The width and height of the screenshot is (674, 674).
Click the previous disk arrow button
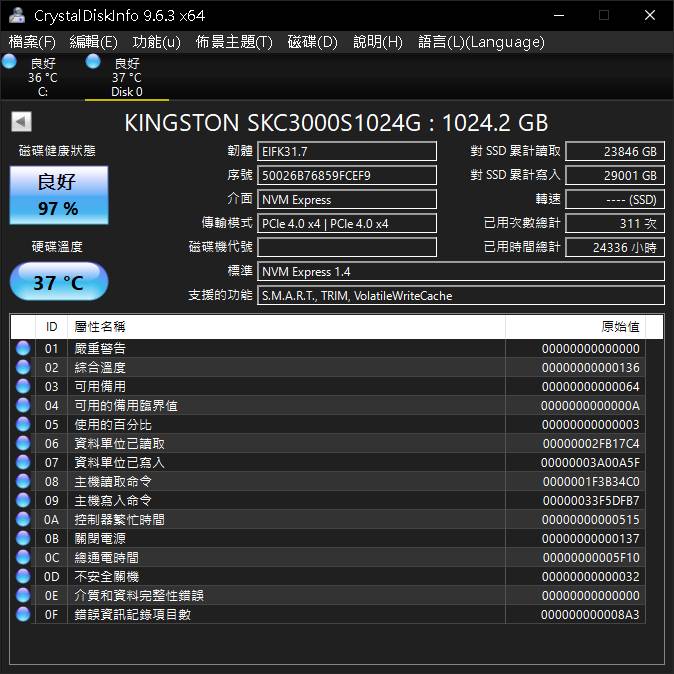21,122
